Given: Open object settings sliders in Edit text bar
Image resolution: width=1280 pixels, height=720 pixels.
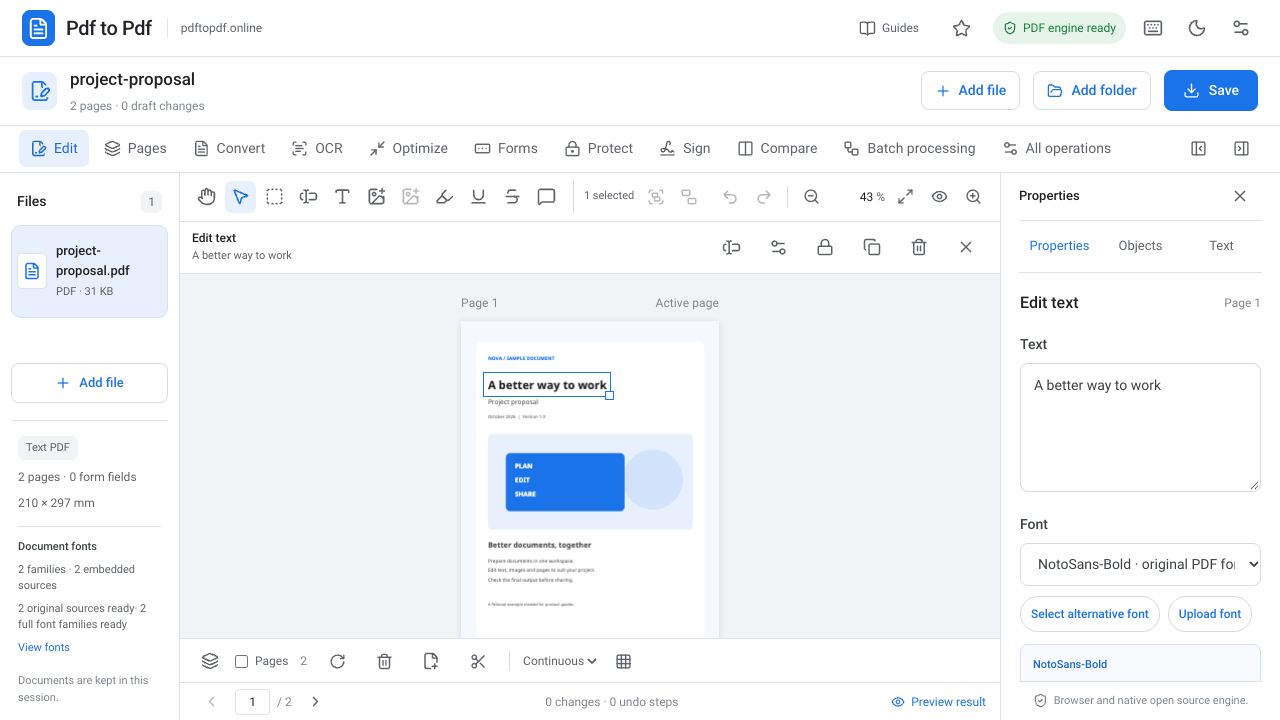Looking at the screenshot, I should 778,247.
